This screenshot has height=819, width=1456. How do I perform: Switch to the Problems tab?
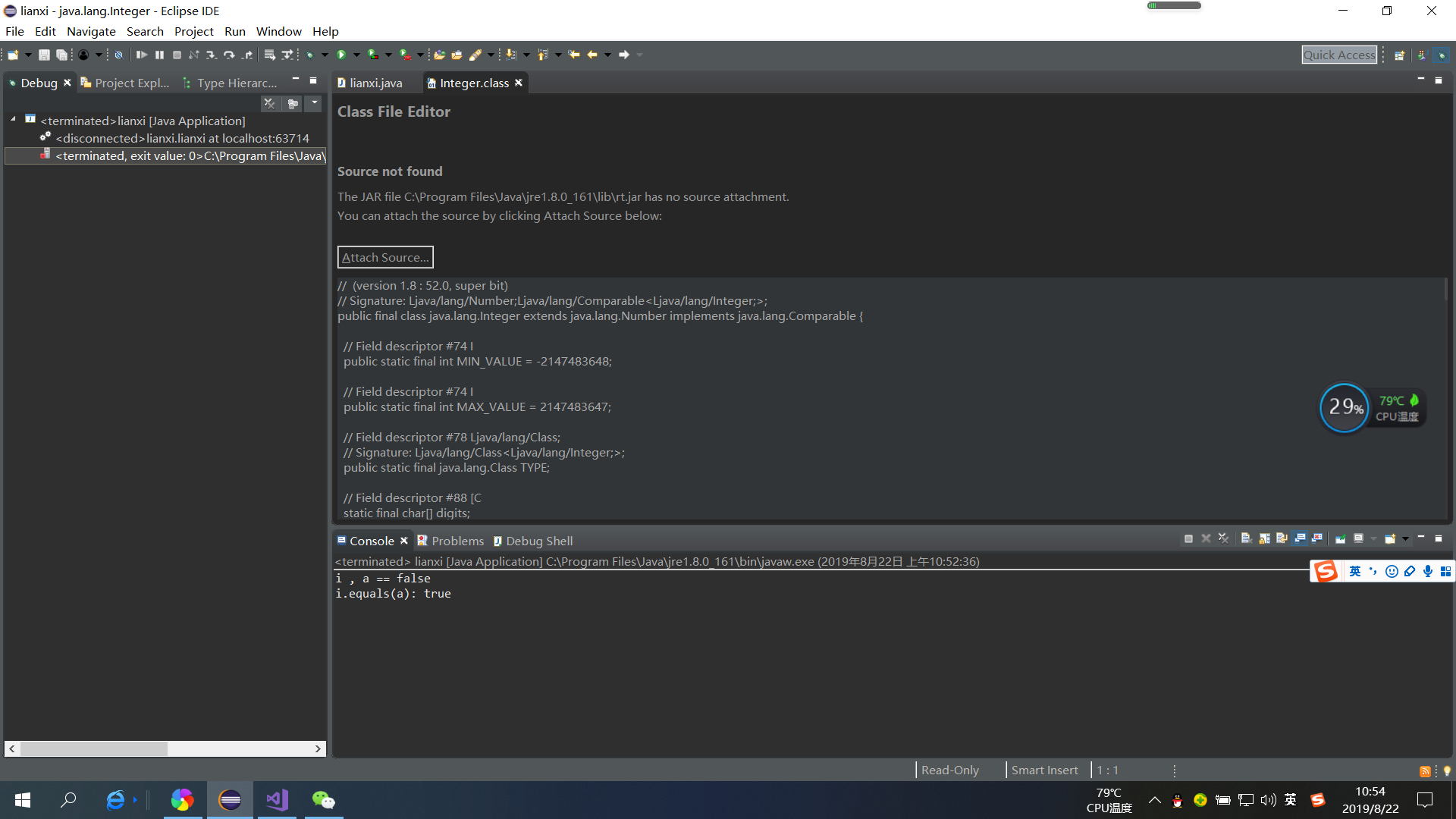pyautogui.click(x=450, y=541)
